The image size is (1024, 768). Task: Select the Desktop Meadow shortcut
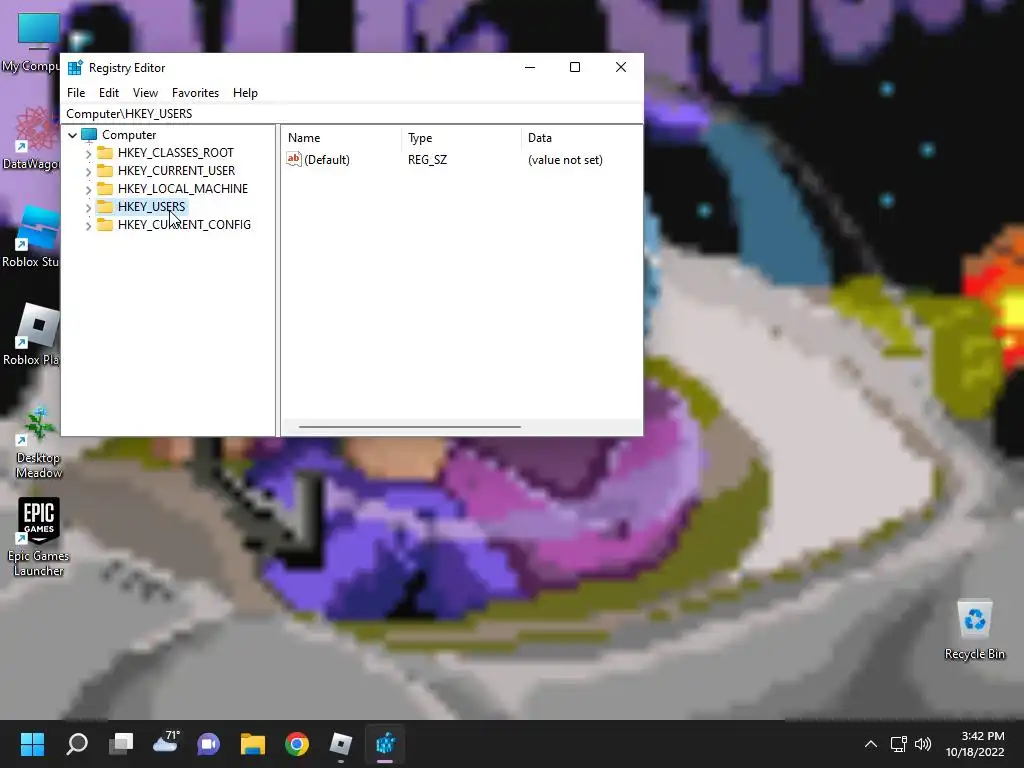pos(39,443)
